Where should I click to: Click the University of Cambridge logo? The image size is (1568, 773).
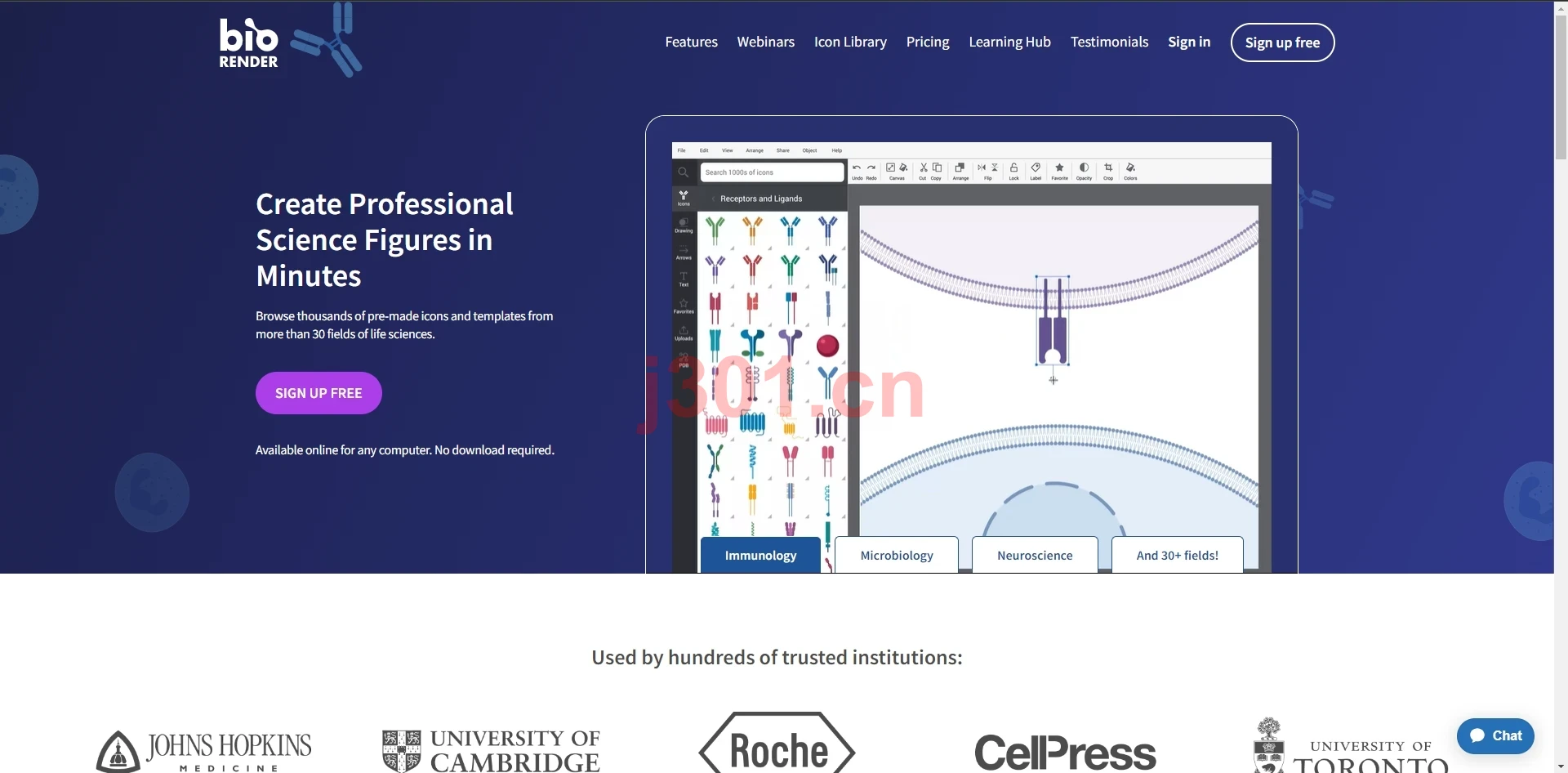492,750
